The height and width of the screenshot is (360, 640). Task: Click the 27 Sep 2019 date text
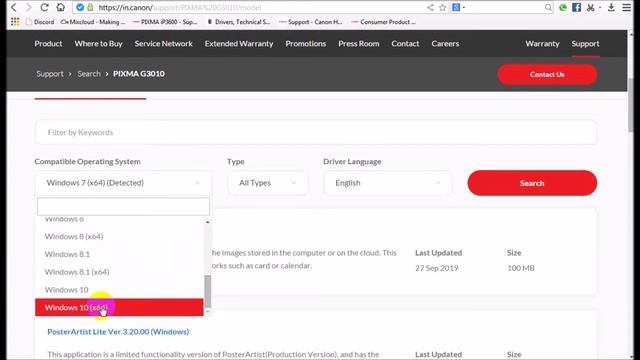(437, 268)
